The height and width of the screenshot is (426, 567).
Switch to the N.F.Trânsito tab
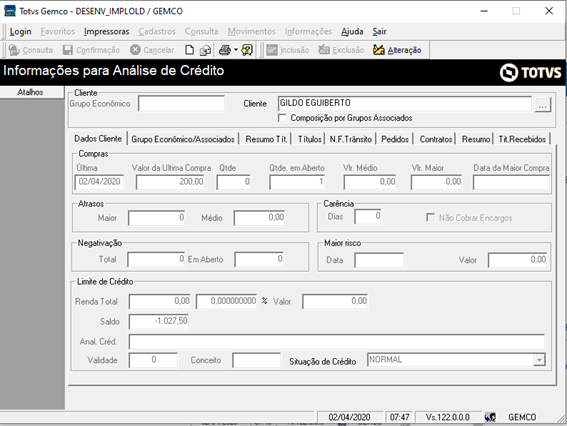(350, 139)
